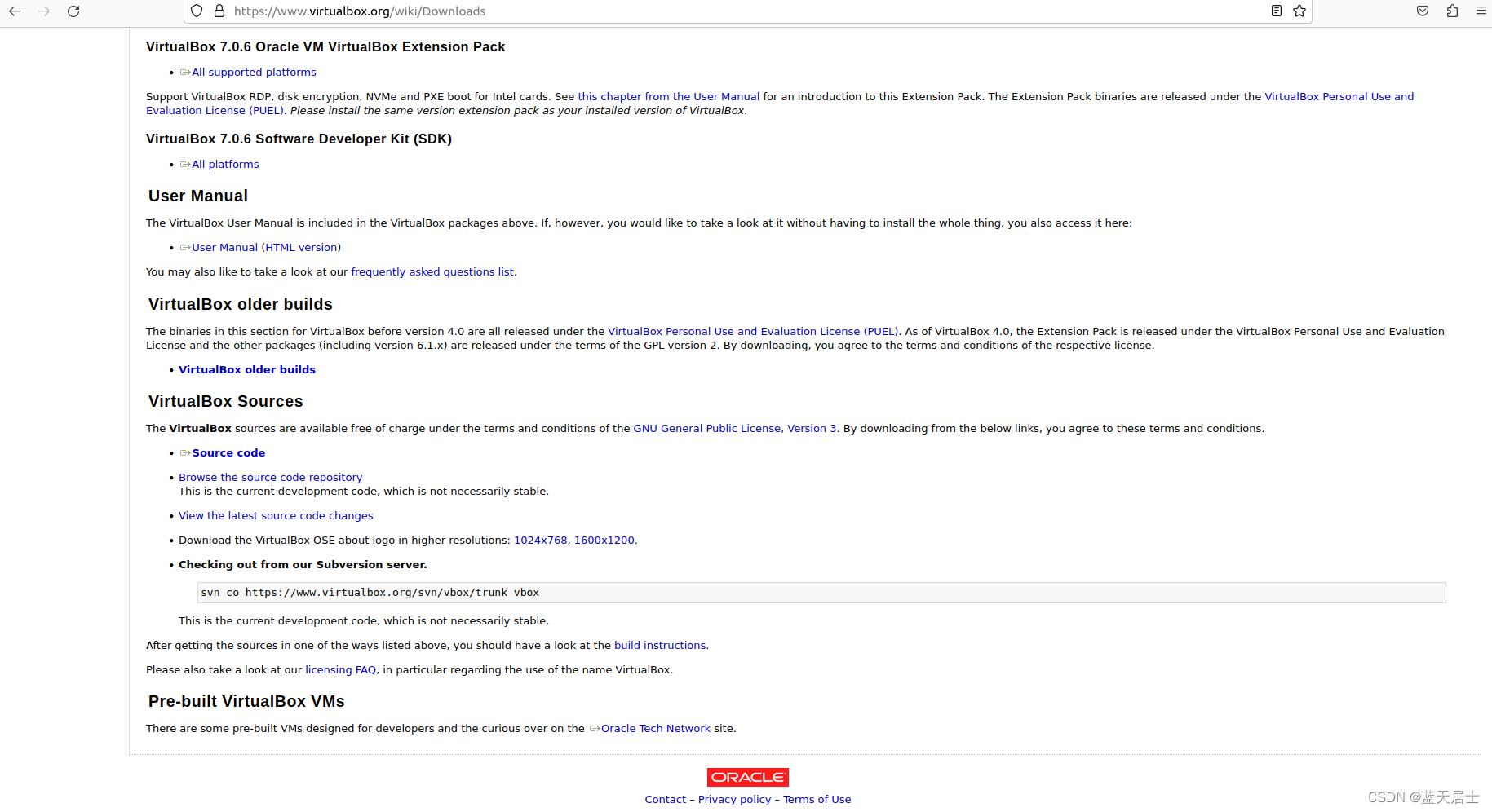The width and height of the screenshot is (1492, 812).
Task: Click the forward navigation arrow
Action: pos(44,11)
